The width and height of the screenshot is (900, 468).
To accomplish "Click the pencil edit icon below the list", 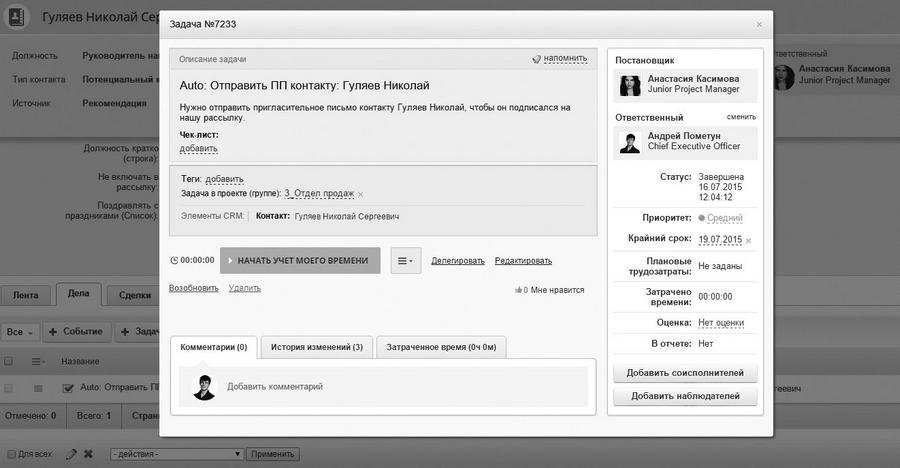I will pyautogui.click(x=71, y=453).
